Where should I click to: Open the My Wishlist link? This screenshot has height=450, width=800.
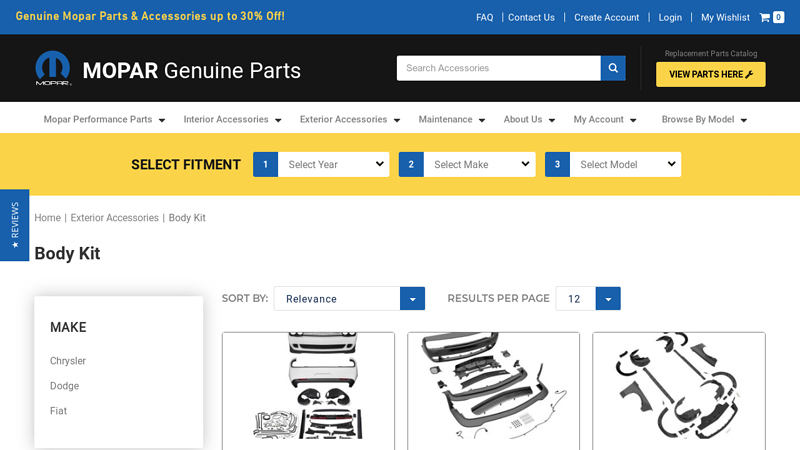tap(725, 17)
